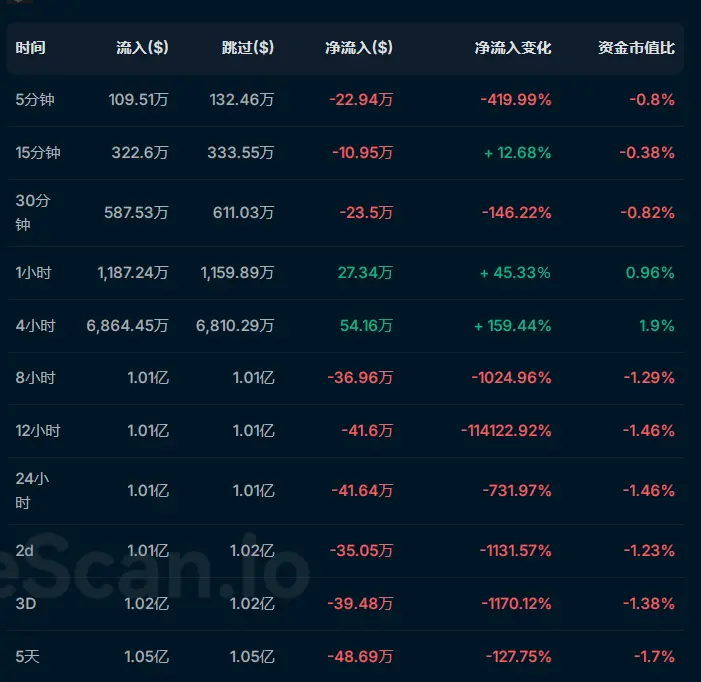The width and height of the screenshot is (701, 682).
Task: Select the 5分钟 row label
Action: coord(35,99)
